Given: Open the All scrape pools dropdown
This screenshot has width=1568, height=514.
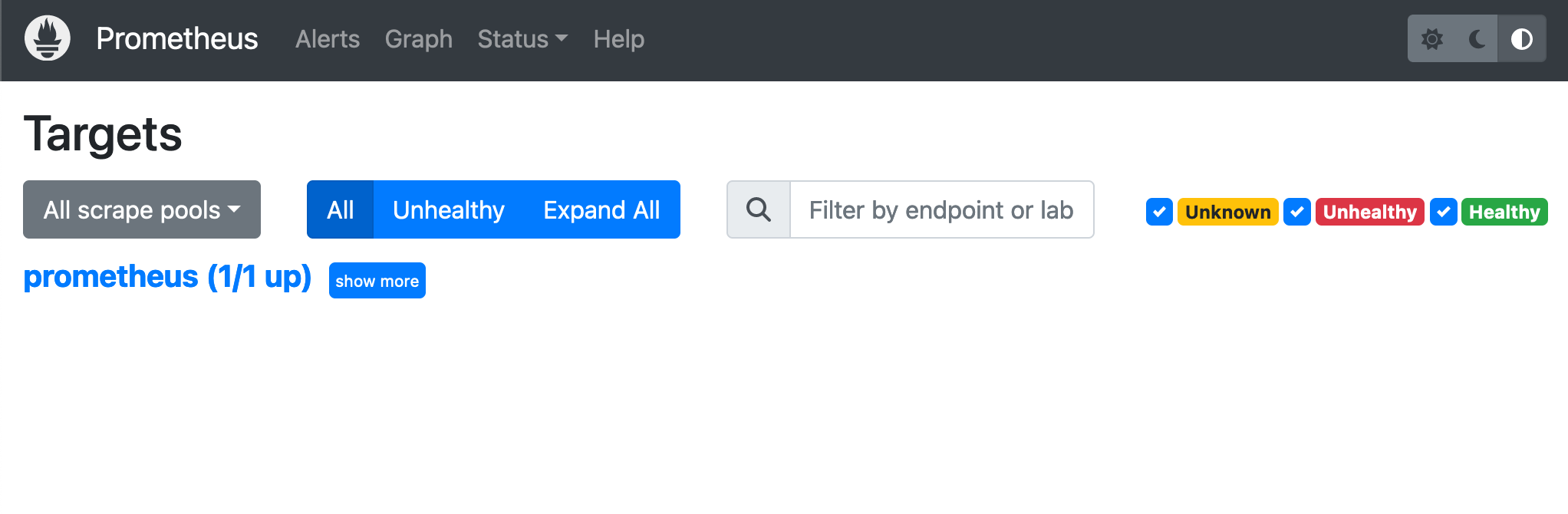Looking at the screenshot, I should point(141,209).
